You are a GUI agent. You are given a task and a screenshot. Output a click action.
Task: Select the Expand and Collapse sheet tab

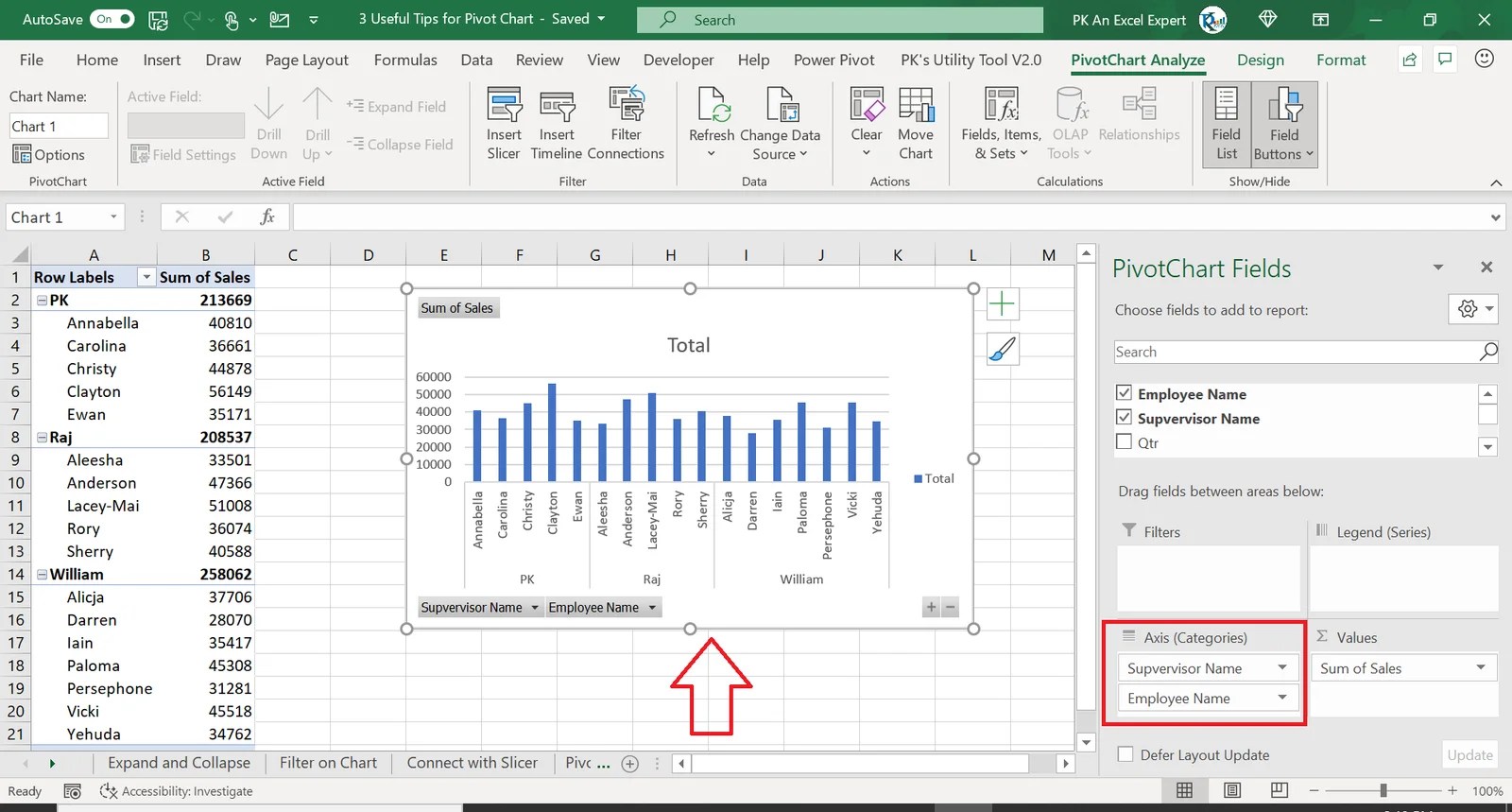point(179,763)
